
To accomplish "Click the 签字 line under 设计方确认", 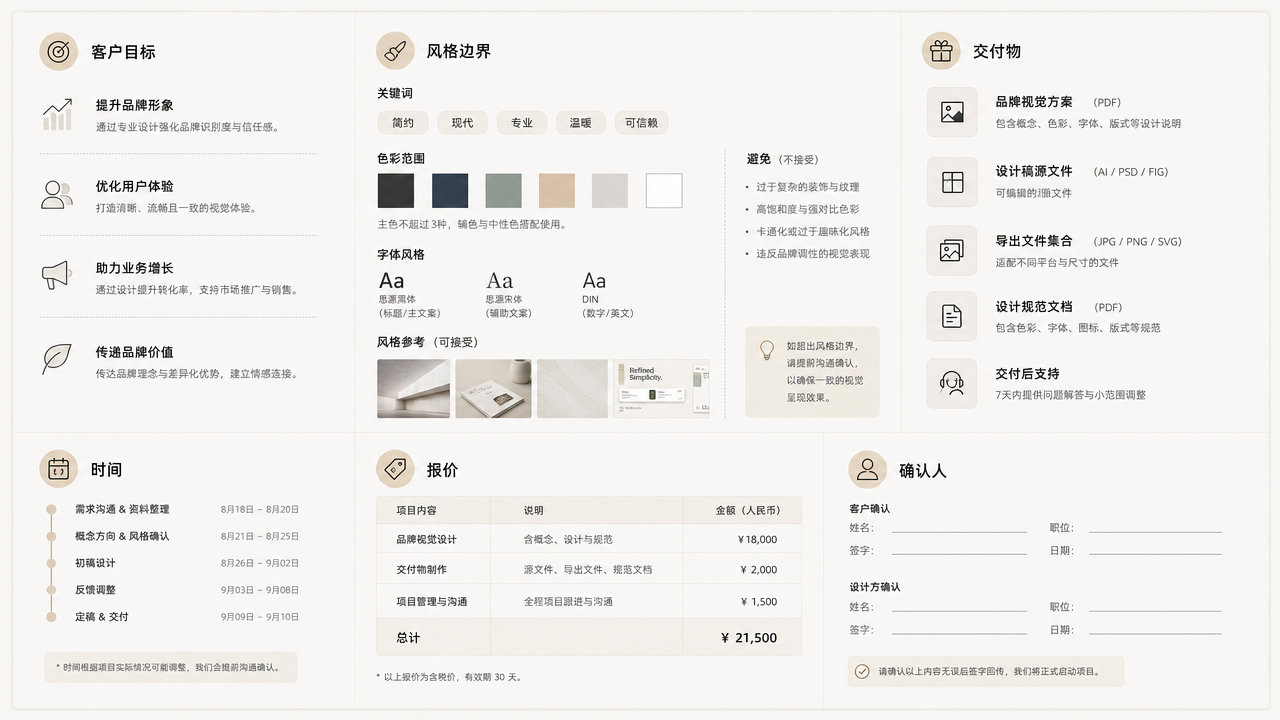I will tap(959, 632).
